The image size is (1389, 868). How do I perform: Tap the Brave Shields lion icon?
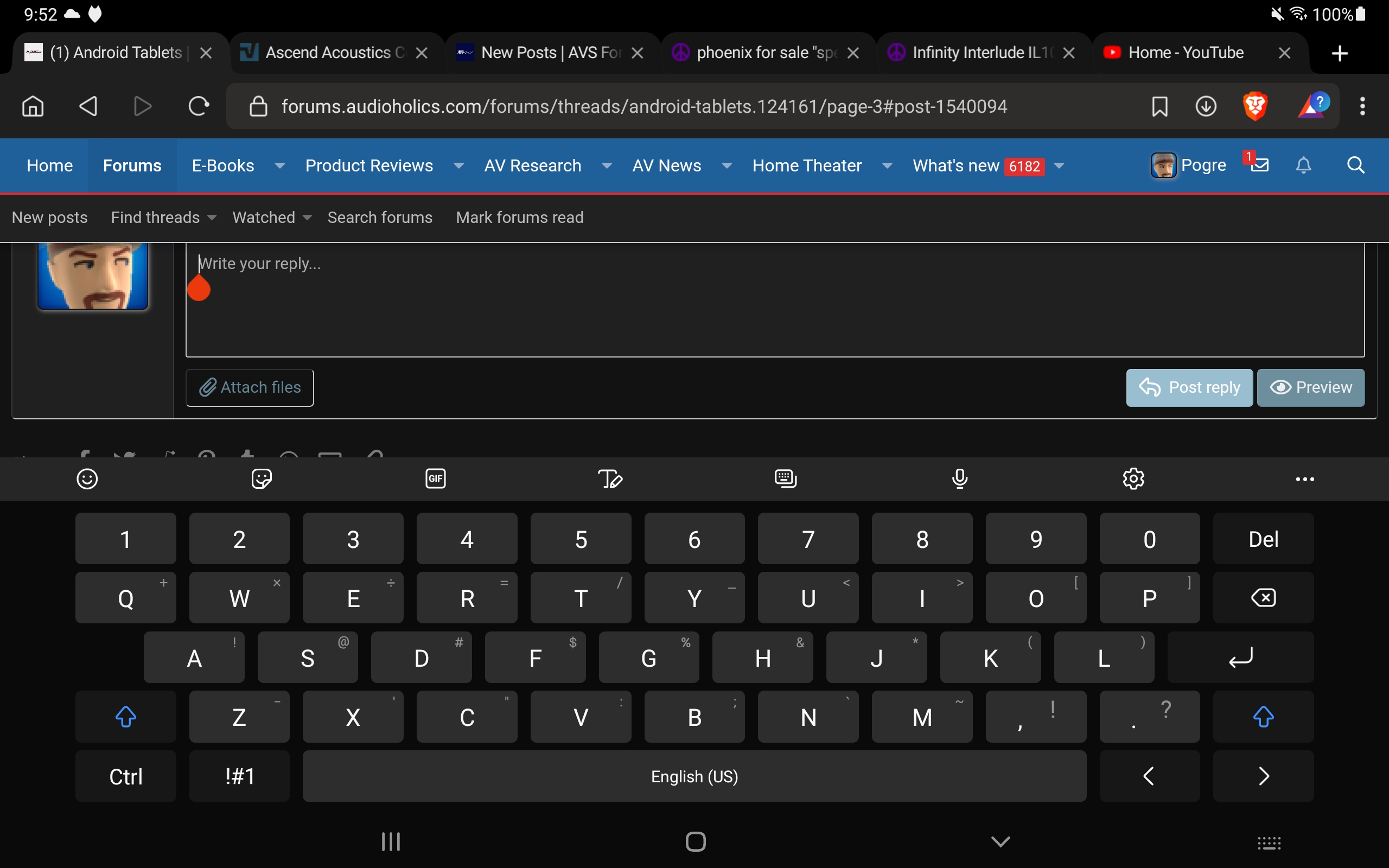tap(1254, 106)
